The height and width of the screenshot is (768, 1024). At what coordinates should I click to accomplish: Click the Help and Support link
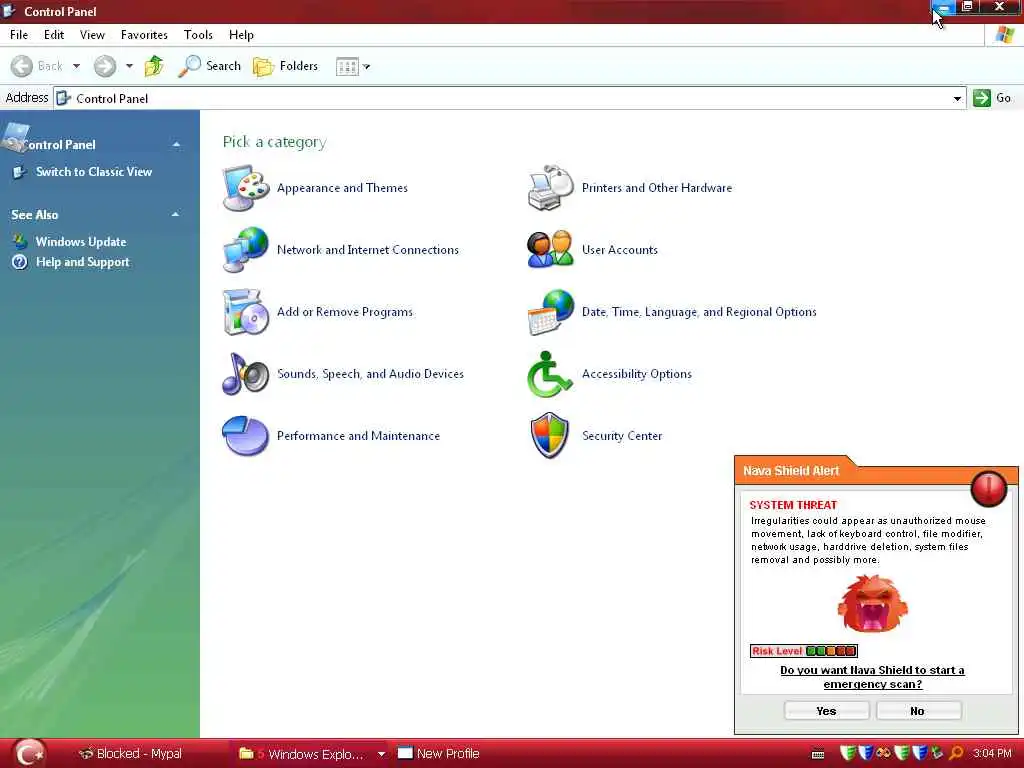83,262
